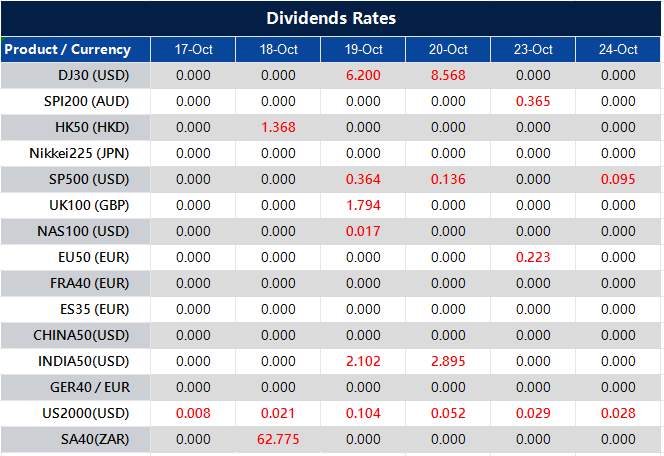Select the 0.095 cell in the SP500 row
This screenshot has height=456, width=664.
pos(618,179)
